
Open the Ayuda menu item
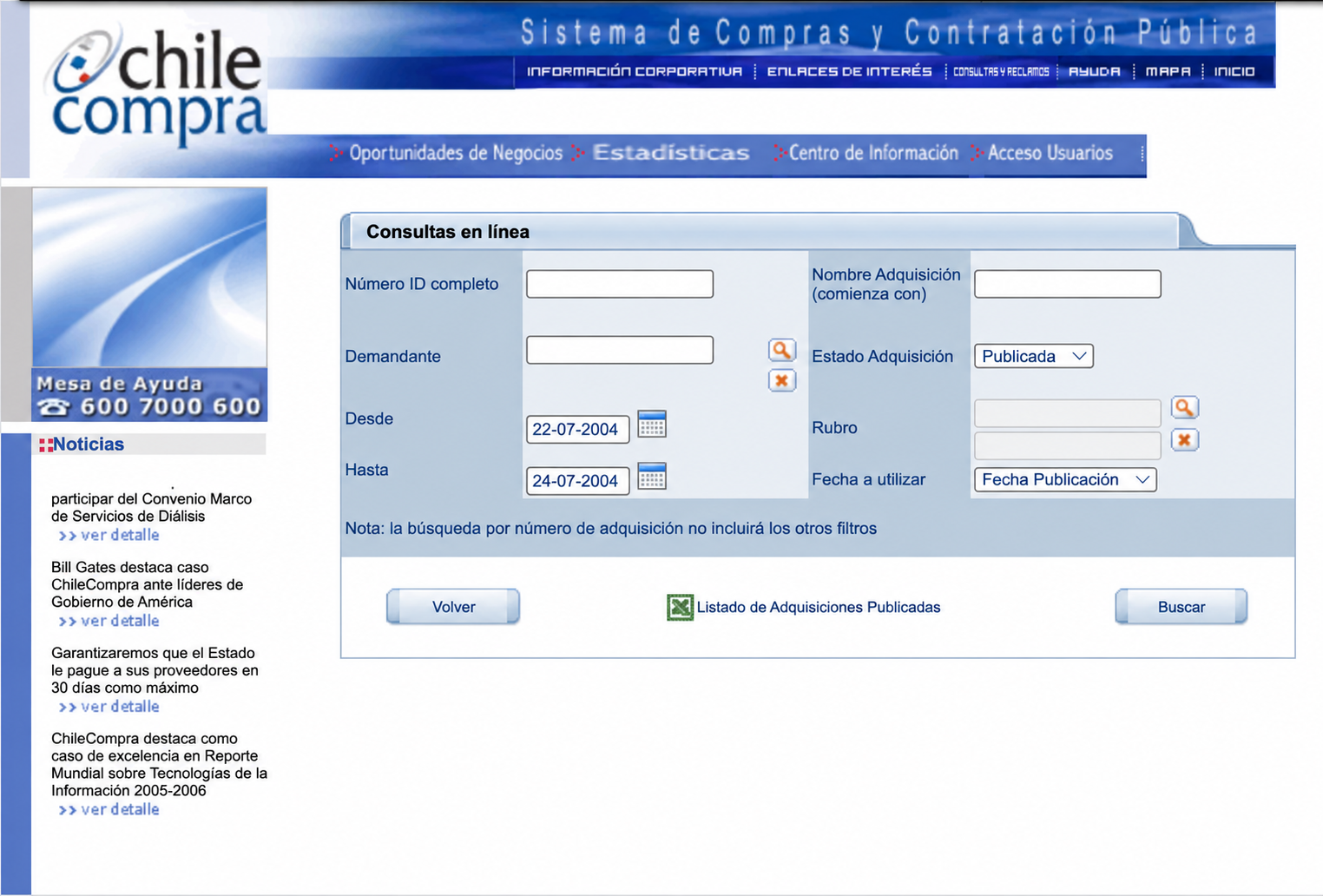pos(1095,71)
